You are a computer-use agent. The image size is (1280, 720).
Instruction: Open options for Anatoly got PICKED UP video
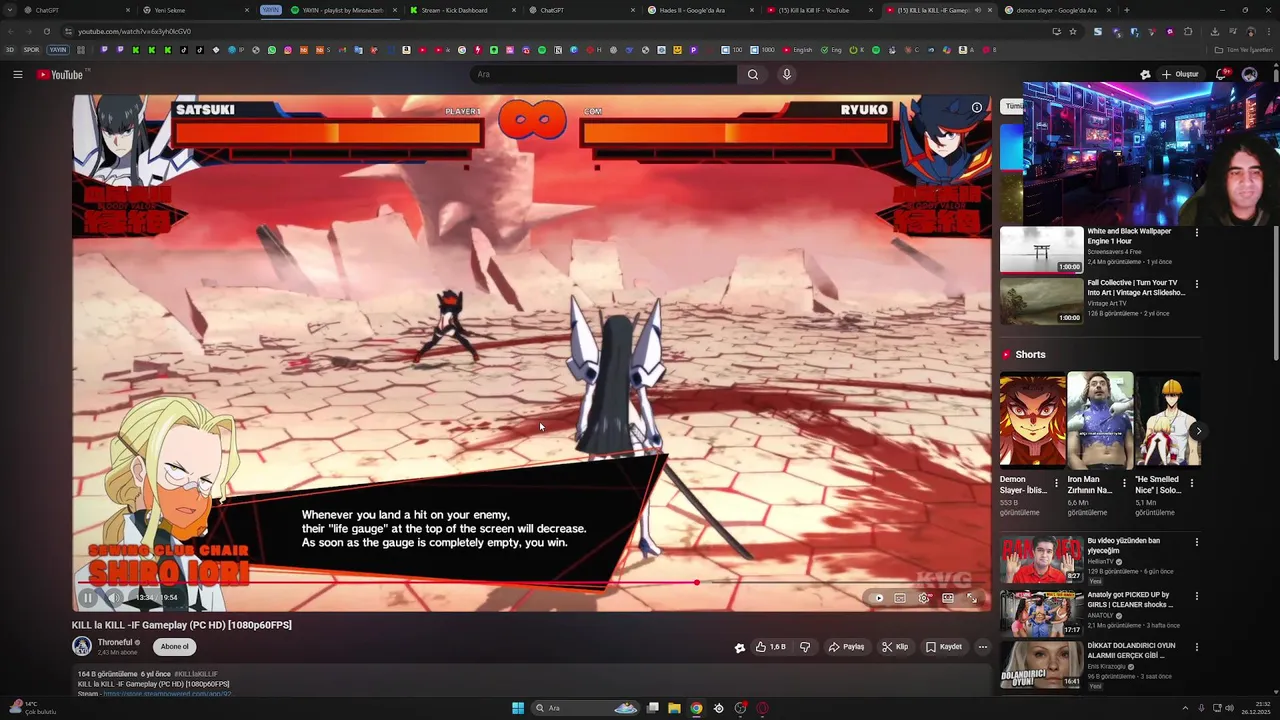point(1196,596)
